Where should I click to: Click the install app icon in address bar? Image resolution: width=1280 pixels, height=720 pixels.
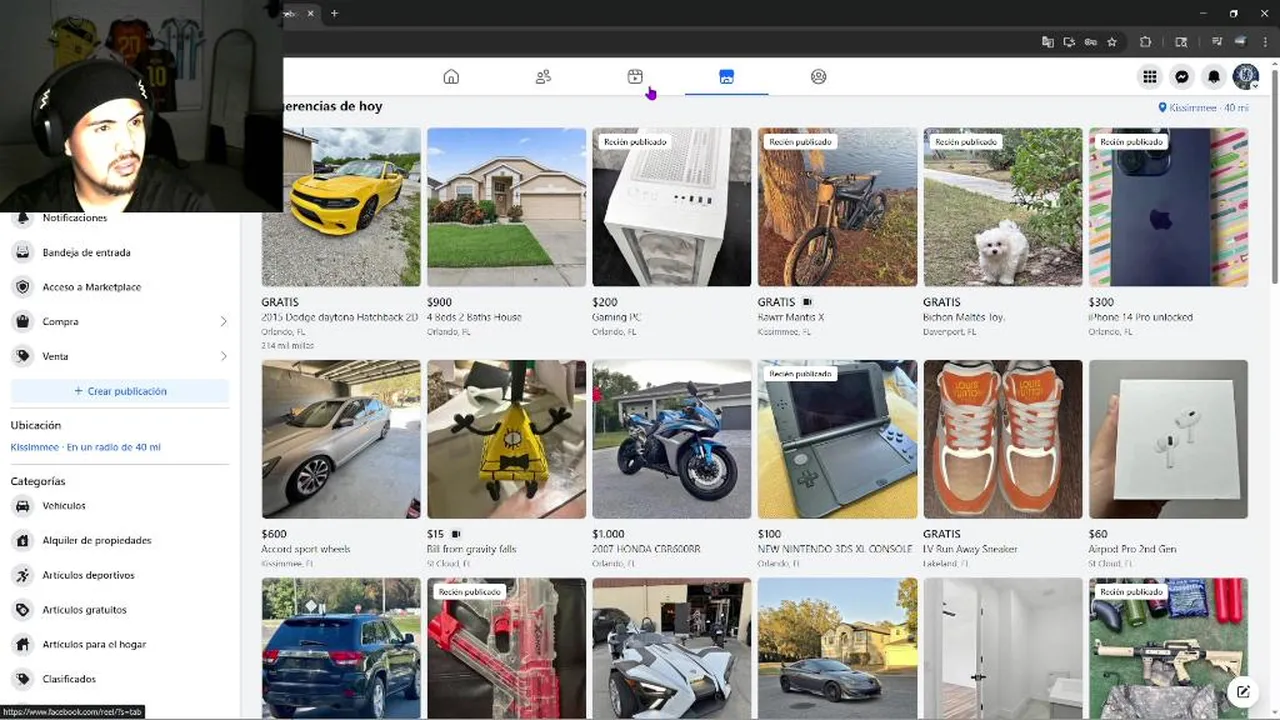click(1069, 42)
